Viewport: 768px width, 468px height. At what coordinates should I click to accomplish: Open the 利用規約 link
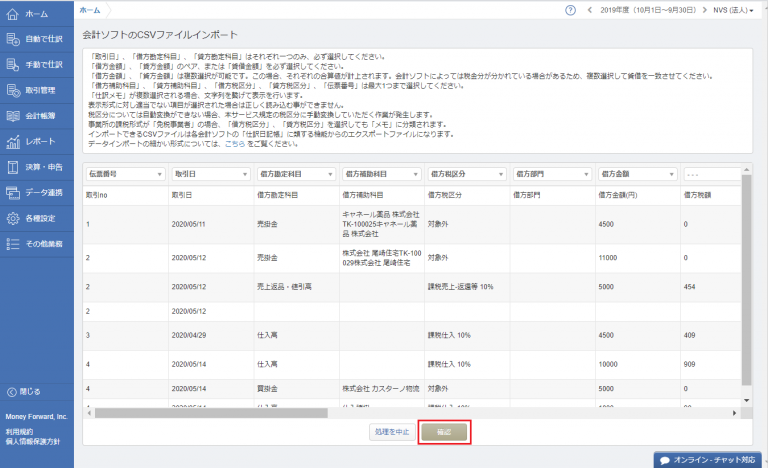[x=19, y=432]
